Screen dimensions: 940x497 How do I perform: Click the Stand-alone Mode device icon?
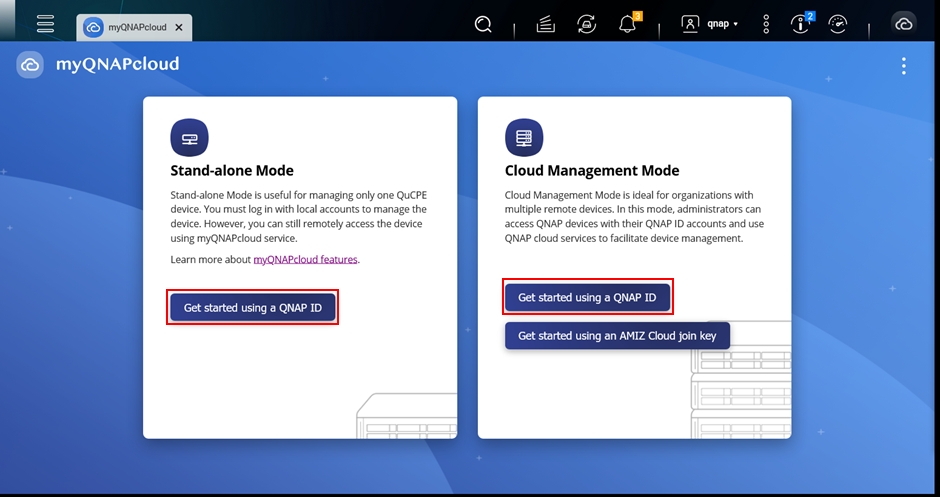tap(189, 137)
